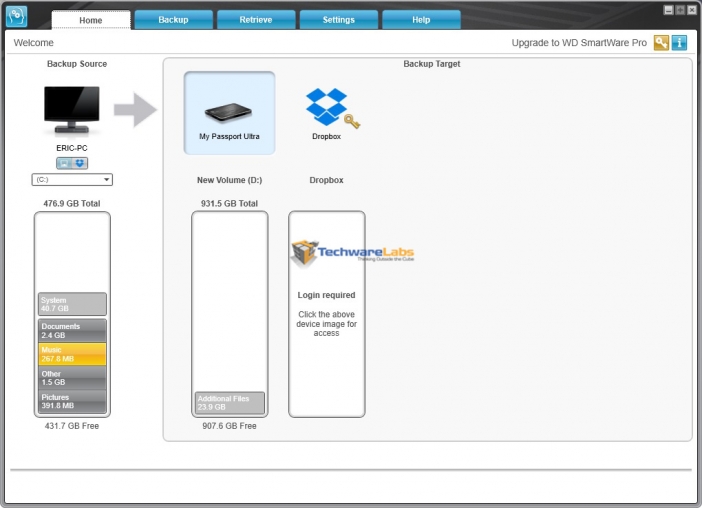Switch to the Backup tab
702x508 pixels.
173,20
